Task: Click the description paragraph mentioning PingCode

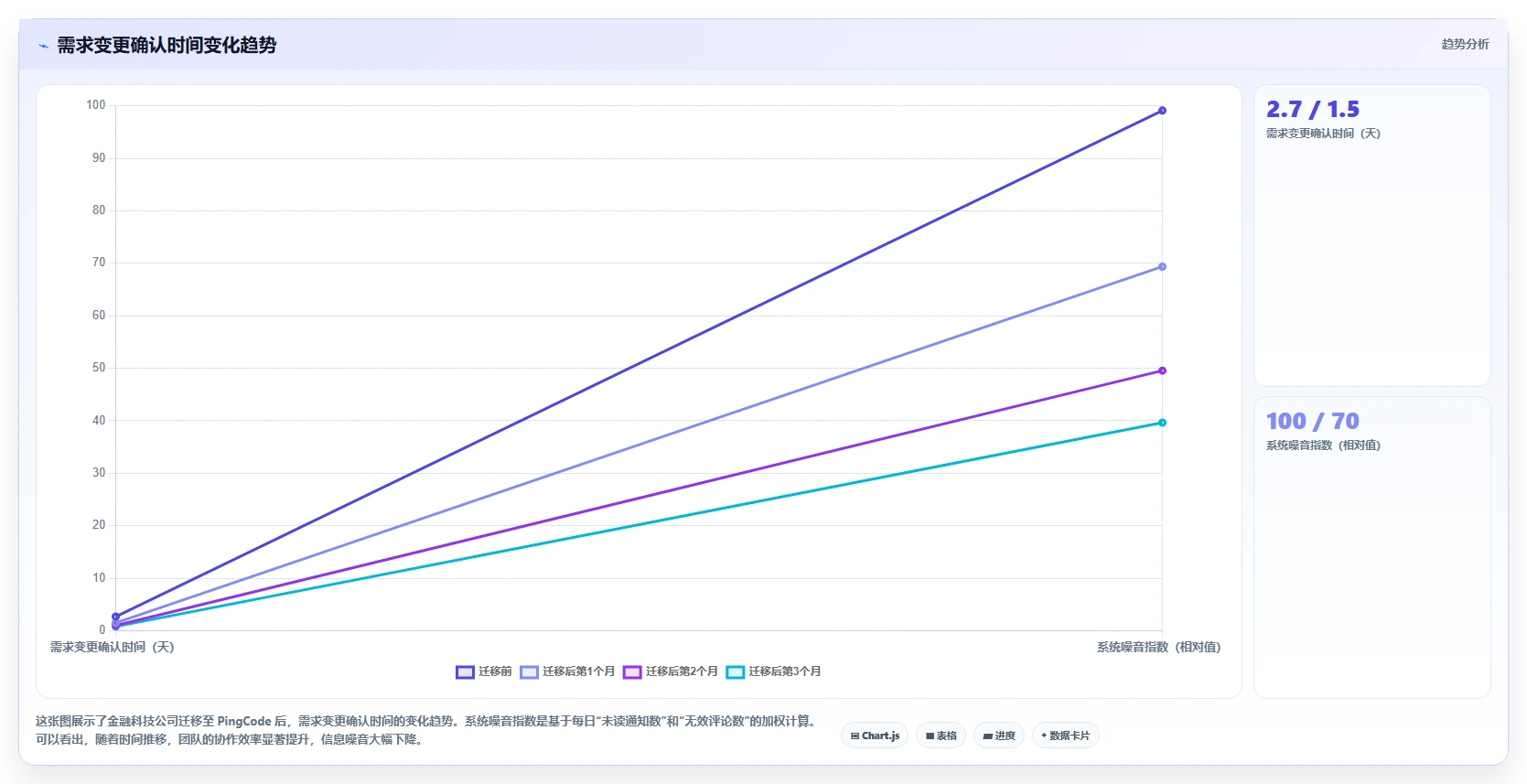Action: (x=427, y=730)
